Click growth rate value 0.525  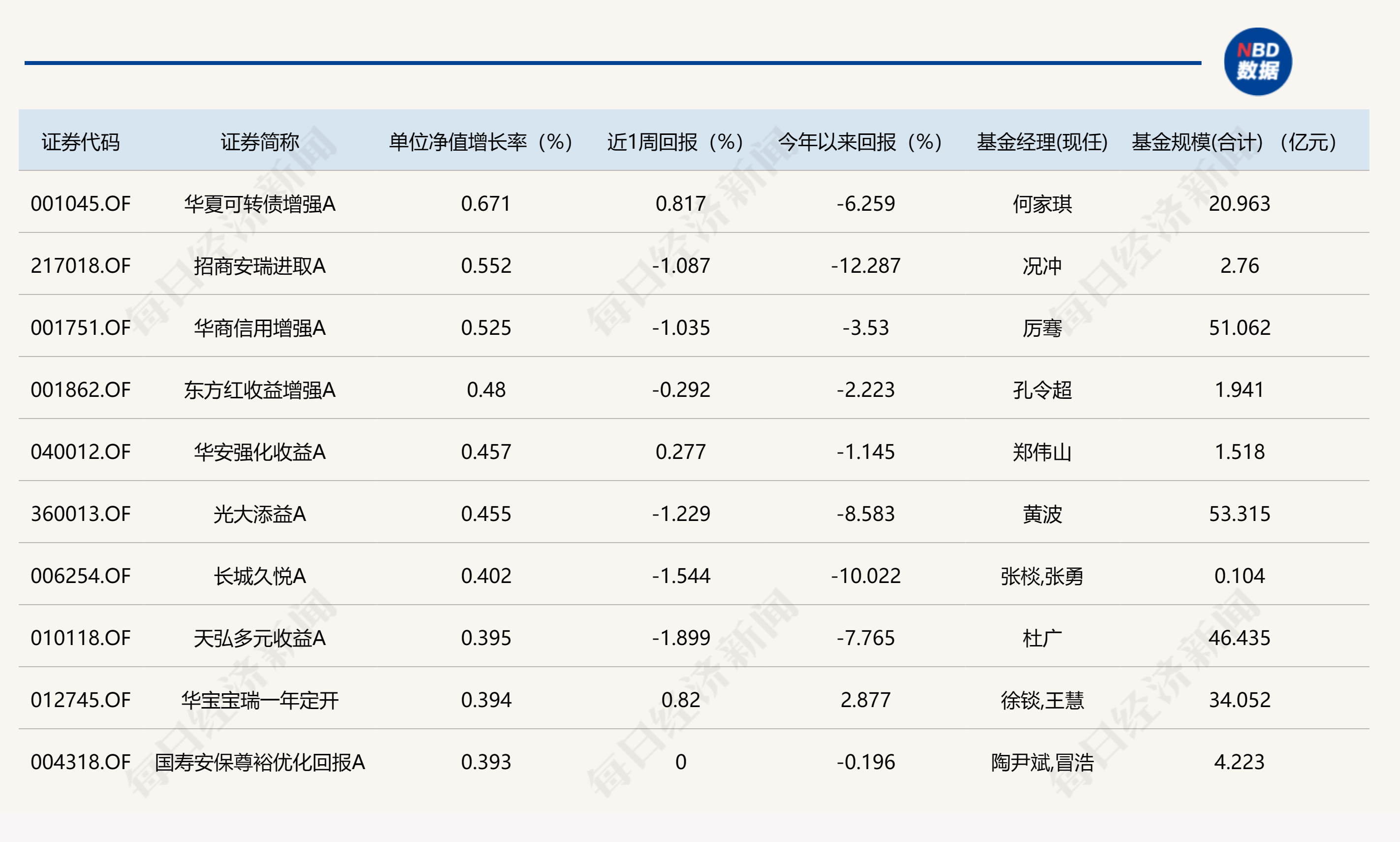click(x=486, y=327)
